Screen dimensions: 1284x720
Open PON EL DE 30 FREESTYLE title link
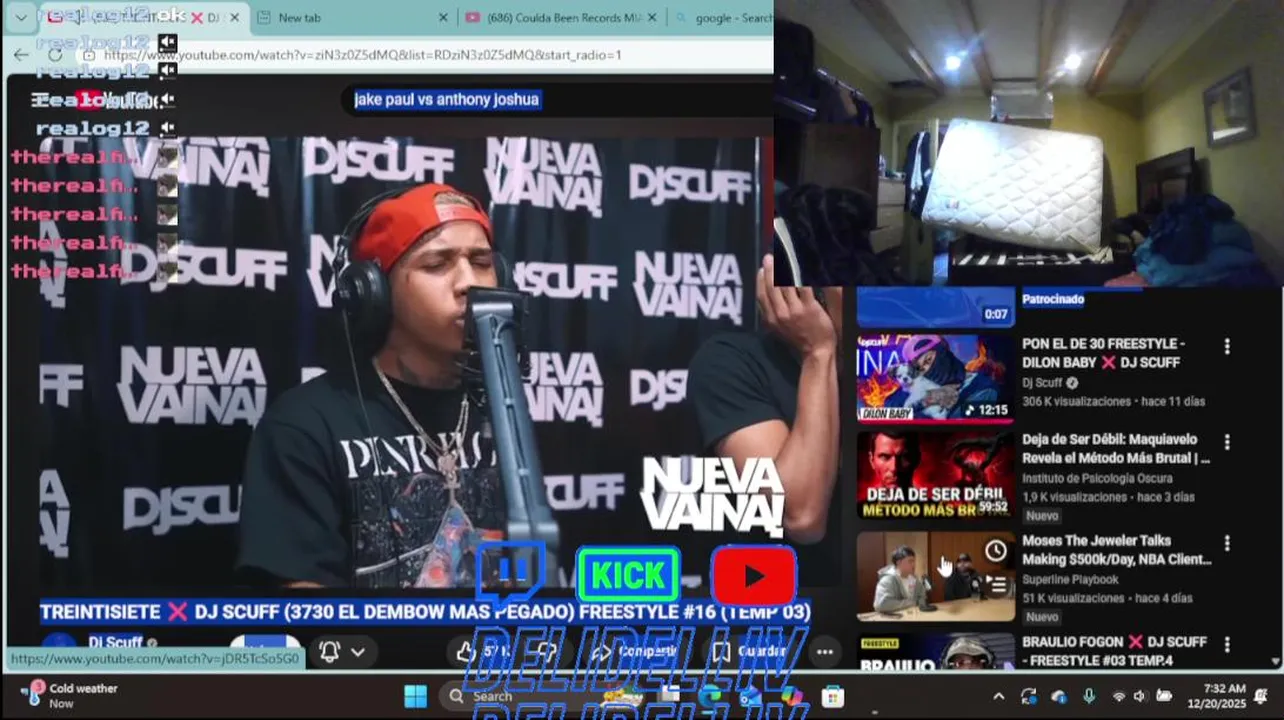(1103, 353)
